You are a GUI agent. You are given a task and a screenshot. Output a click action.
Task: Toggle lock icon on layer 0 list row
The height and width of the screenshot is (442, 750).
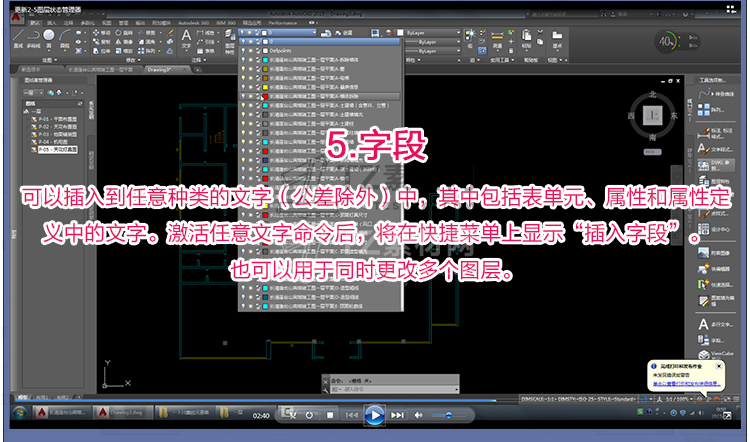point(257,42)
